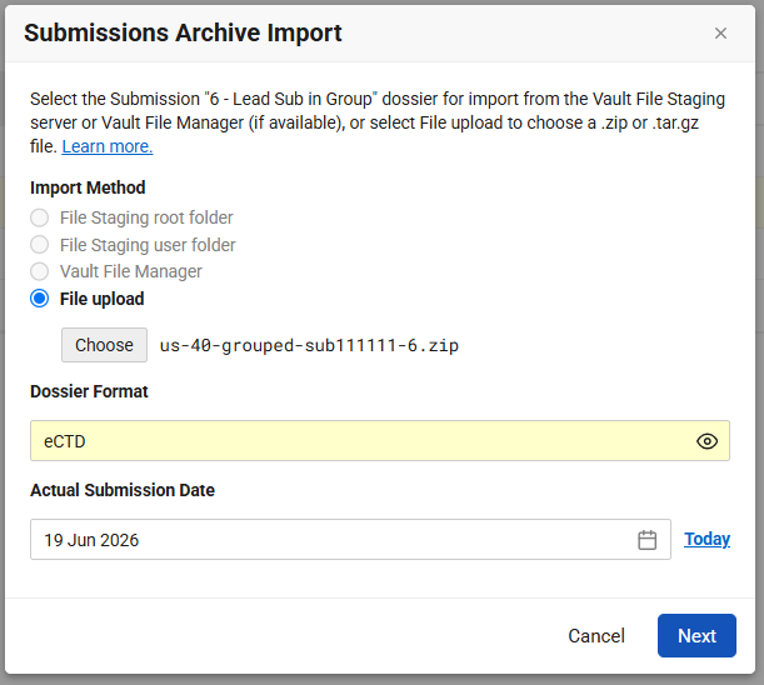Click the Dossier Format label
This screenshot has width=764, height=685.
click(89, 391)
